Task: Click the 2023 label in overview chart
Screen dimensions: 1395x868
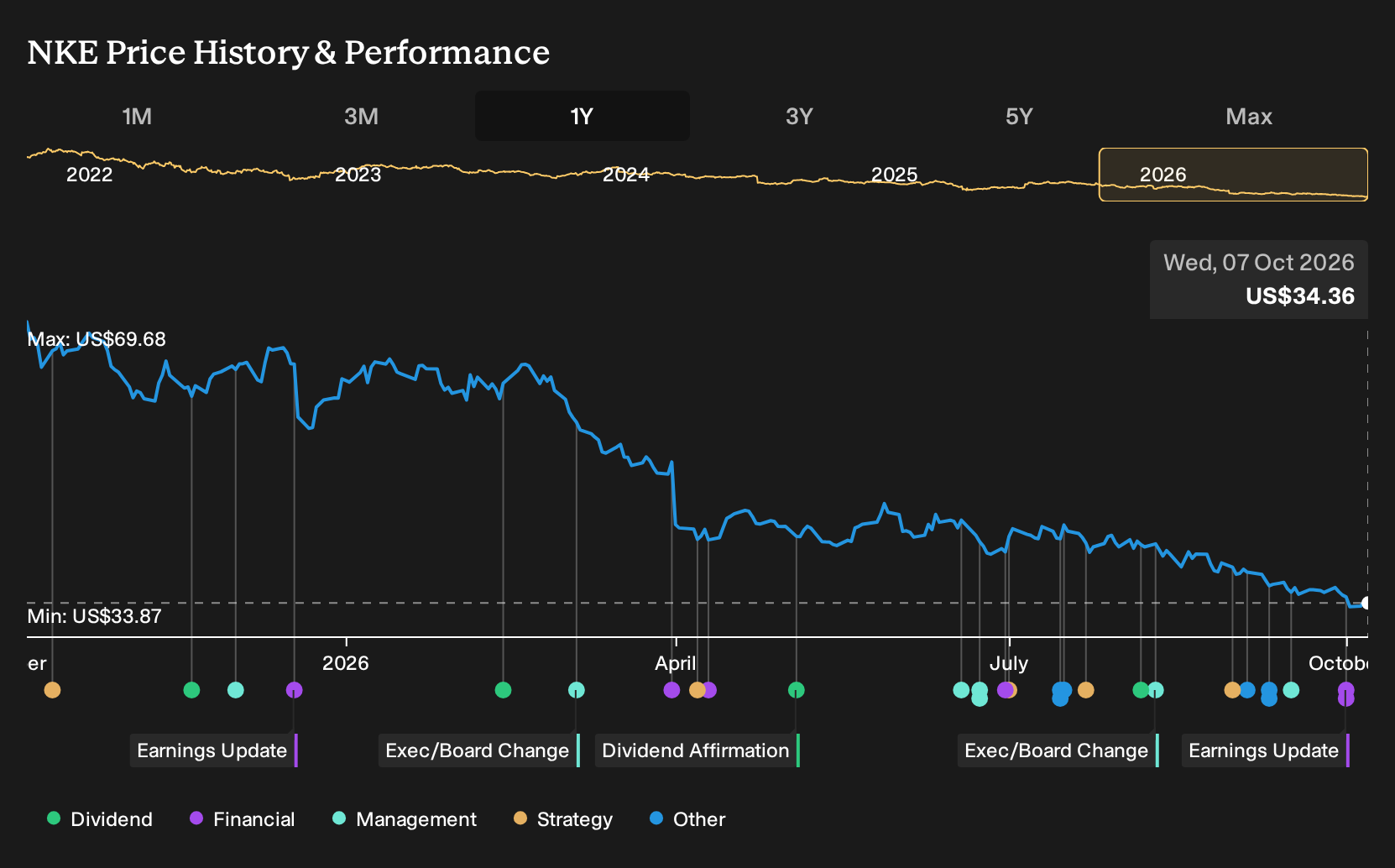Action: tap(358, 175)
